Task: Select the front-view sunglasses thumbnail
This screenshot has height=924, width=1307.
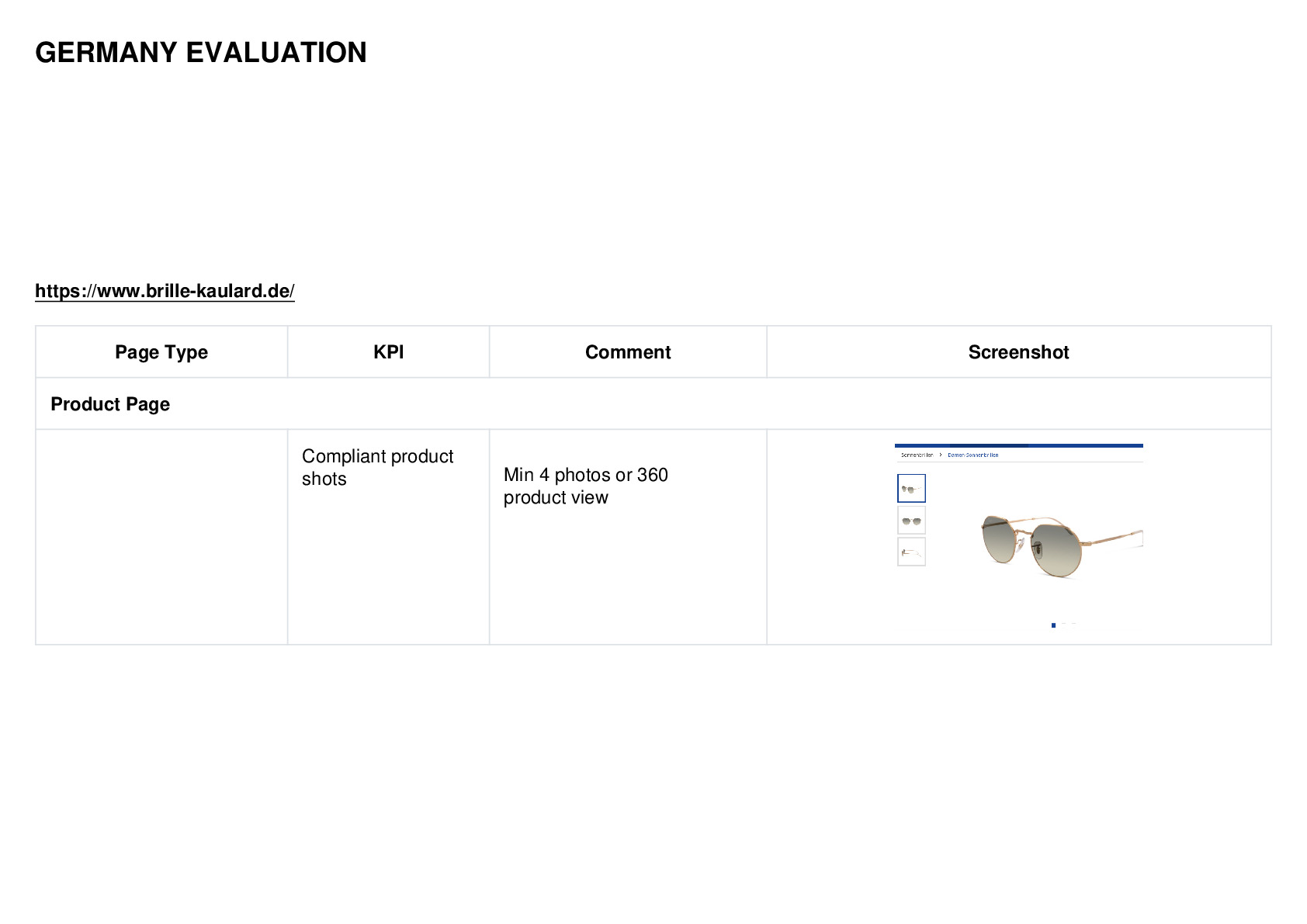Action: 911,521
